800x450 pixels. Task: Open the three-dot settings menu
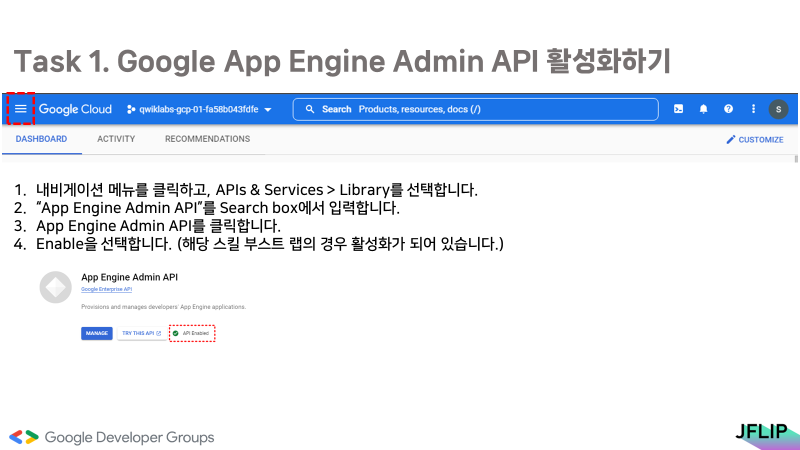[x=754, y=109]
